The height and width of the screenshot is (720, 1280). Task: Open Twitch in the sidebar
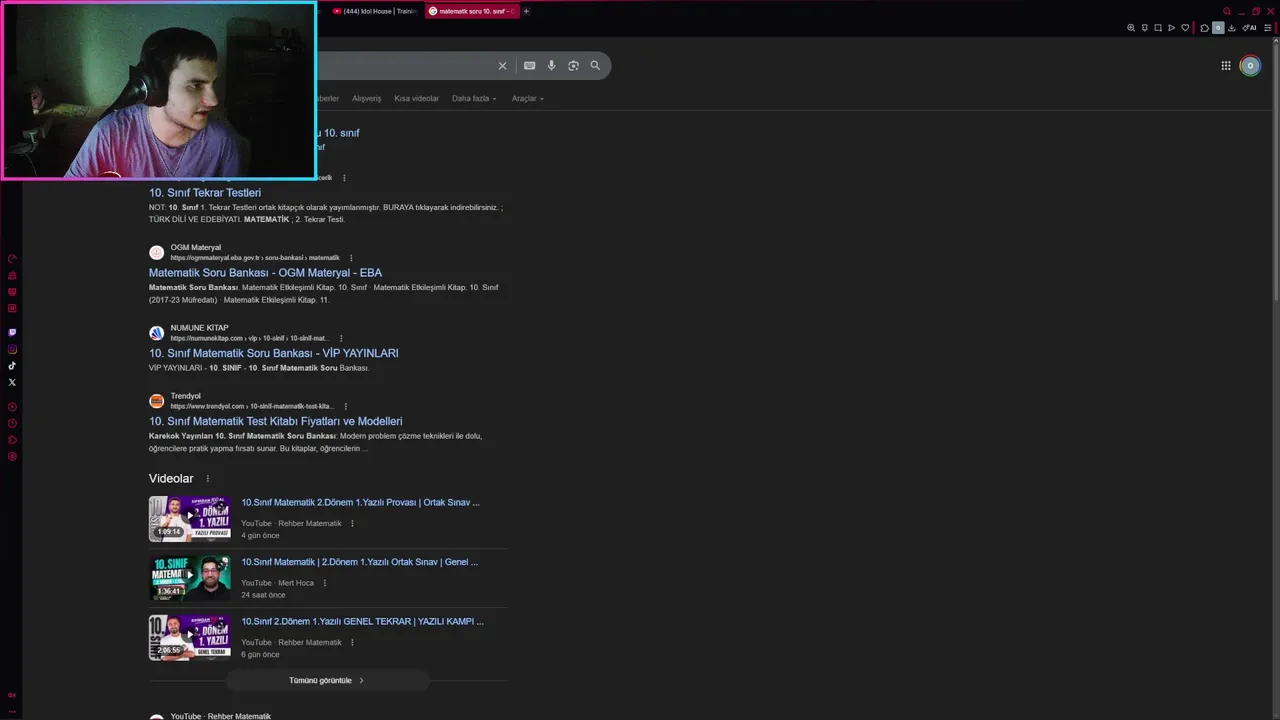pyautogui.click(x=12, y=332)
